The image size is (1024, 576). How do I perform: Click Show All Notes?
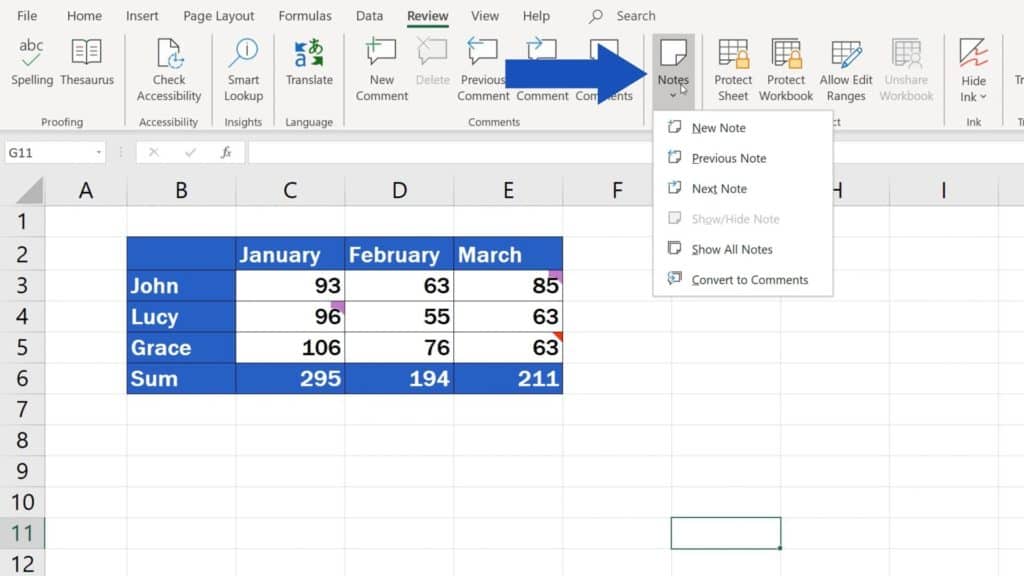click(x=729, y=249)
